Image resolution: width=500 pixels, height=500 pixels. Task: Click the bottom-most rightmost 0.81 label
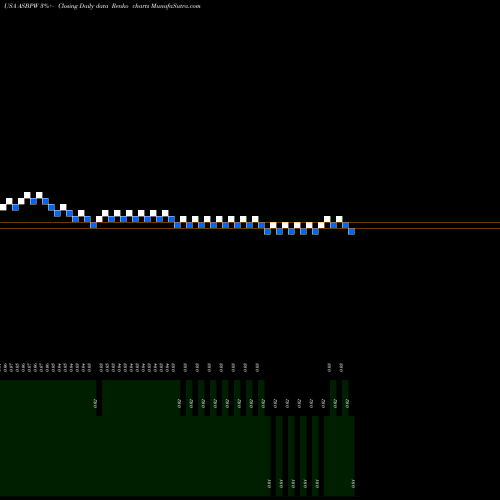353,484
